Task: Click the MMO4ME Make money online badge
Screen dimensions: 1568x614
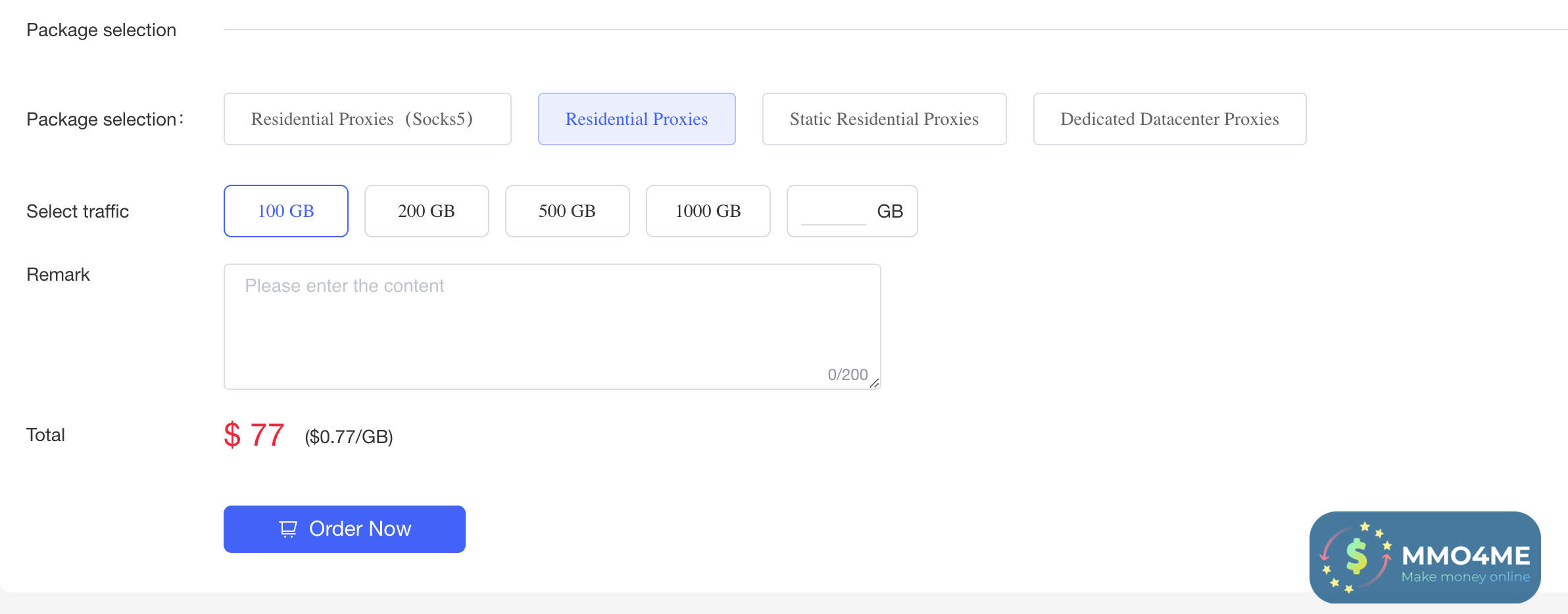Action: (1425, 557)
